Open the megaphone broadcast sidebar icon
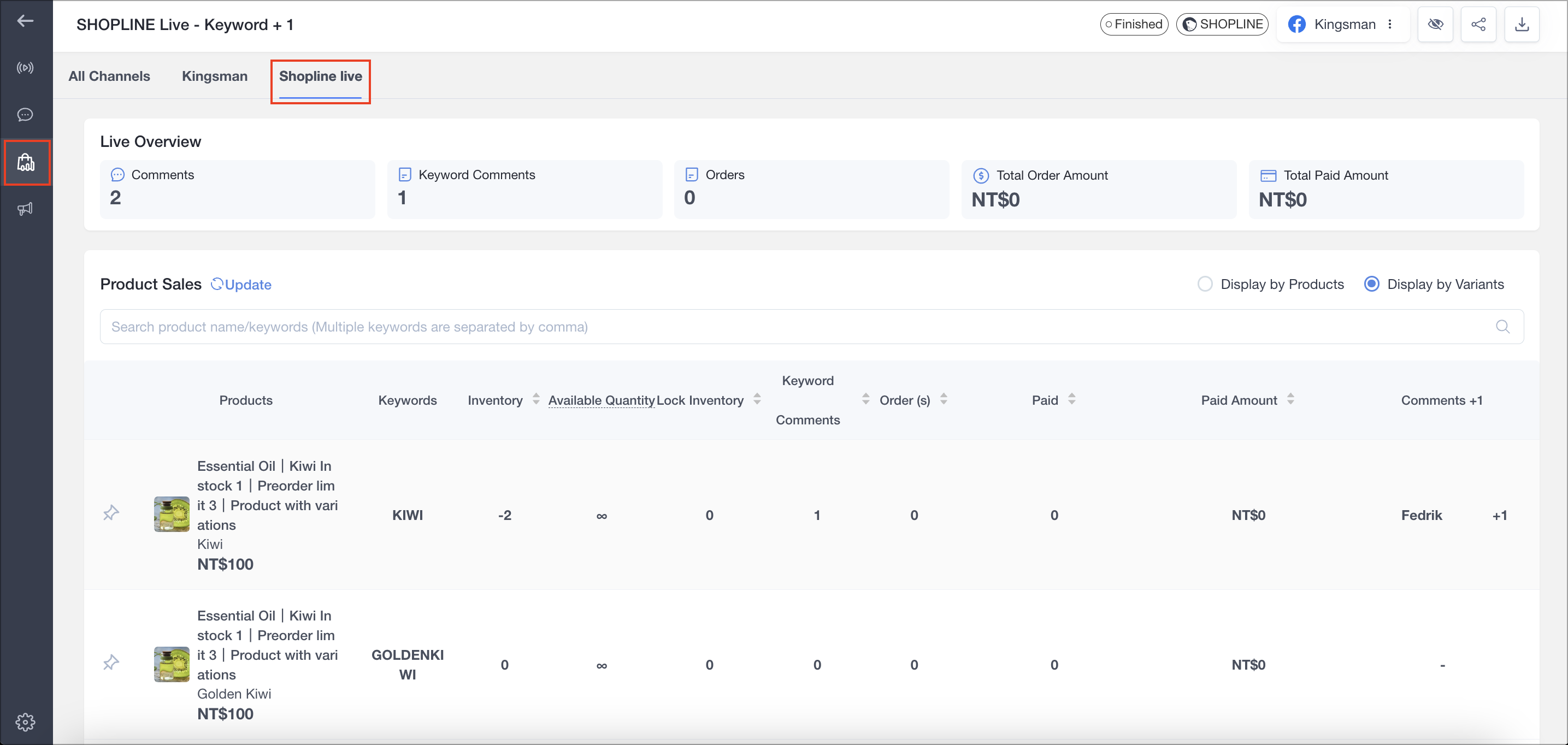This screenshot has width=1568, height=745. [x=25, y=209]
